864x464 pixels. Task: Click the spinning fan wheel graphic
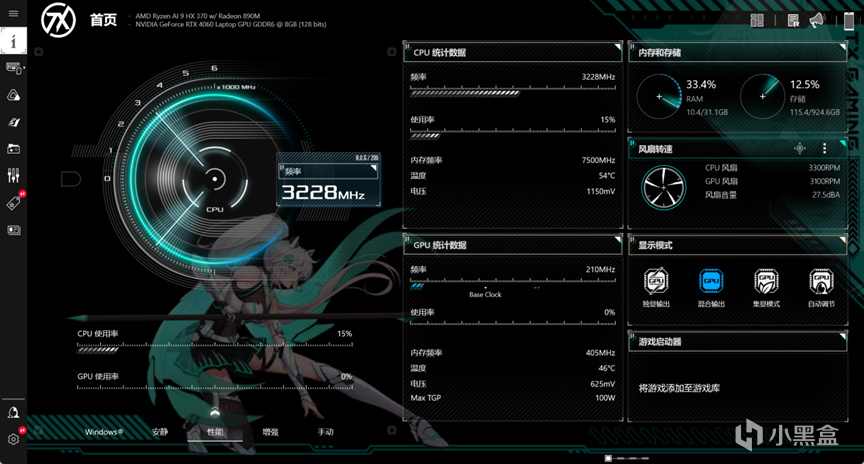[x=663, y=187]
